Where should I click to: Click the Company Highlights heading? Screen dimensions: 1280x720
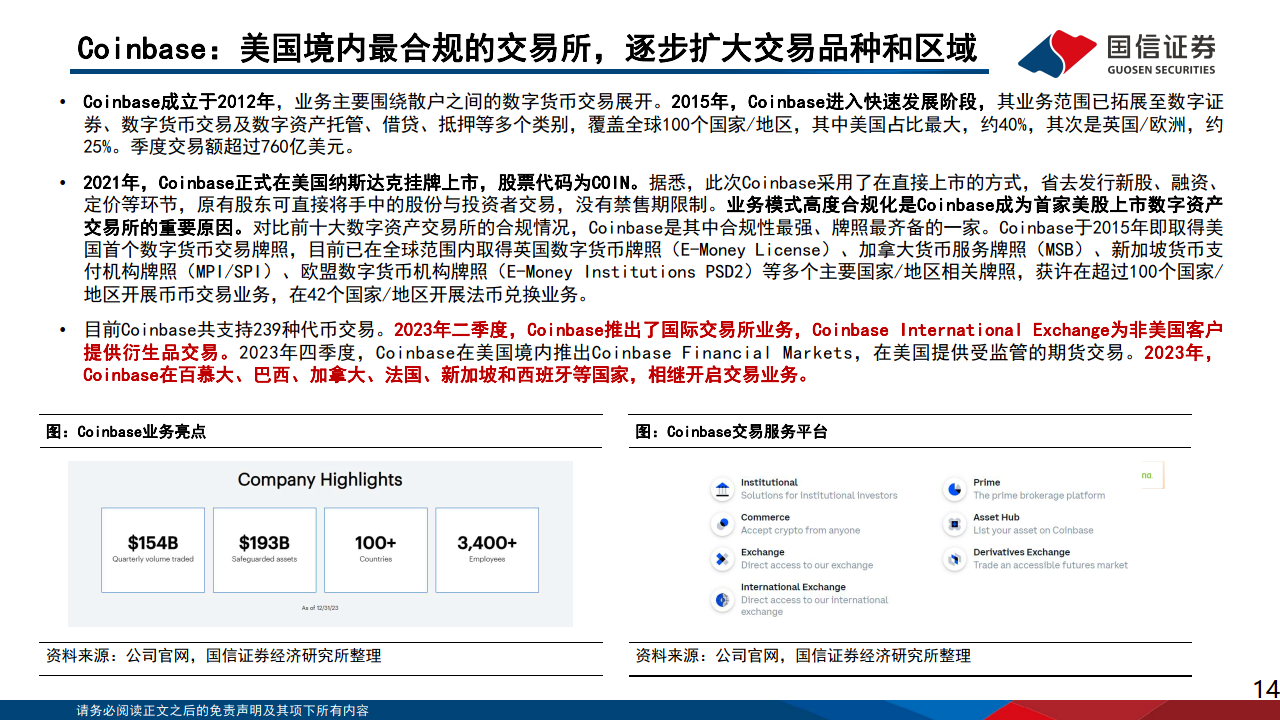[x=320, y=480]
